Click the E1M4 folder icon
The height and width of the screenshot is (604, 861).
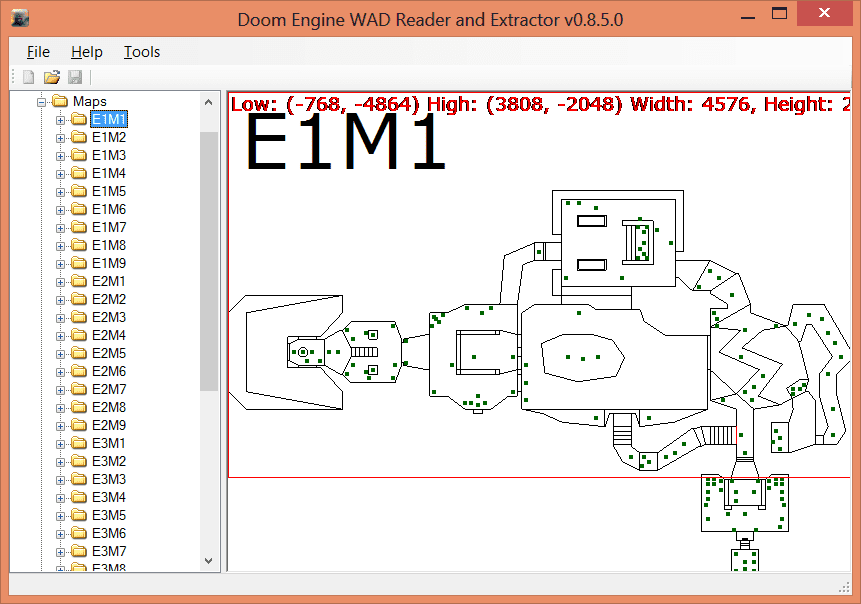tap(79, 174)
